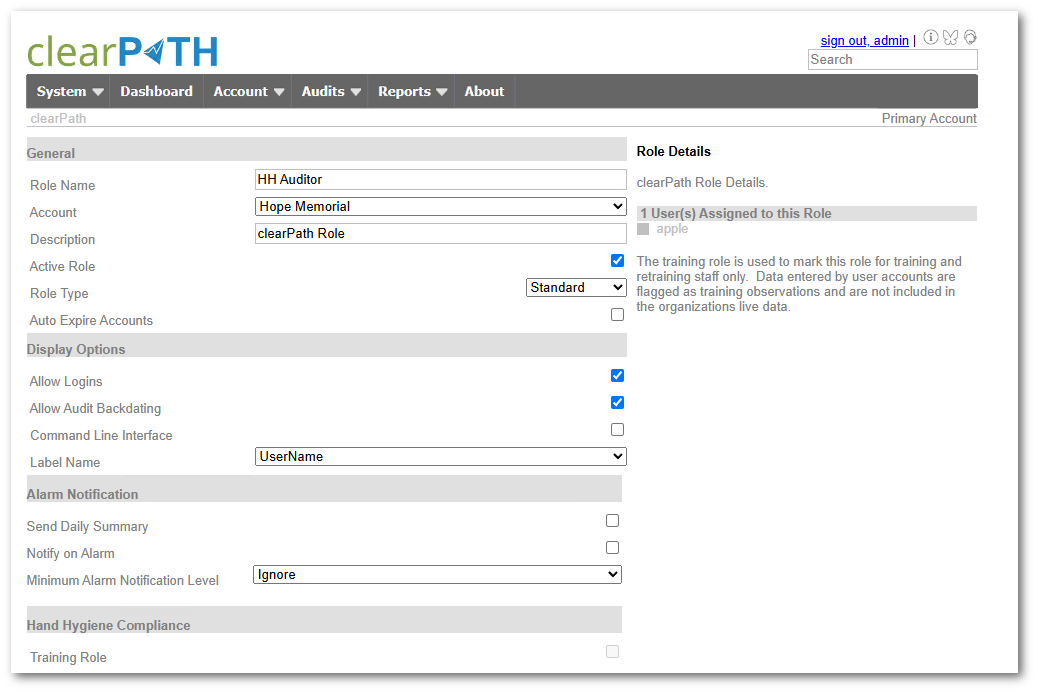
Task: Click the sign out, admin link
Action: tap(864, 40)
